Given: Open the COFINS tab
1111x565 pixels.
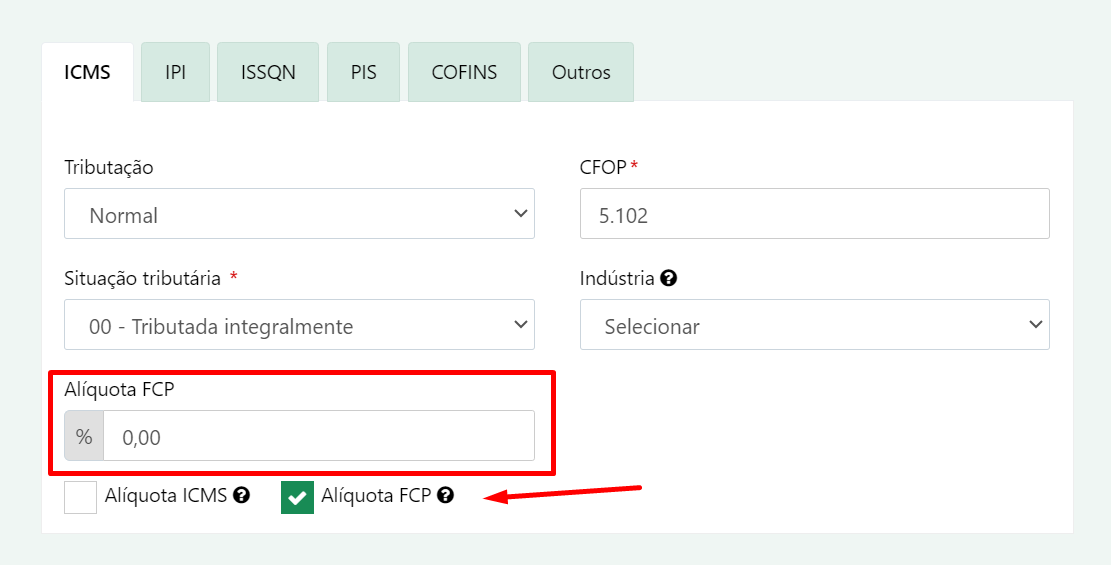Looking at the screenshot, I should point(464,72).
